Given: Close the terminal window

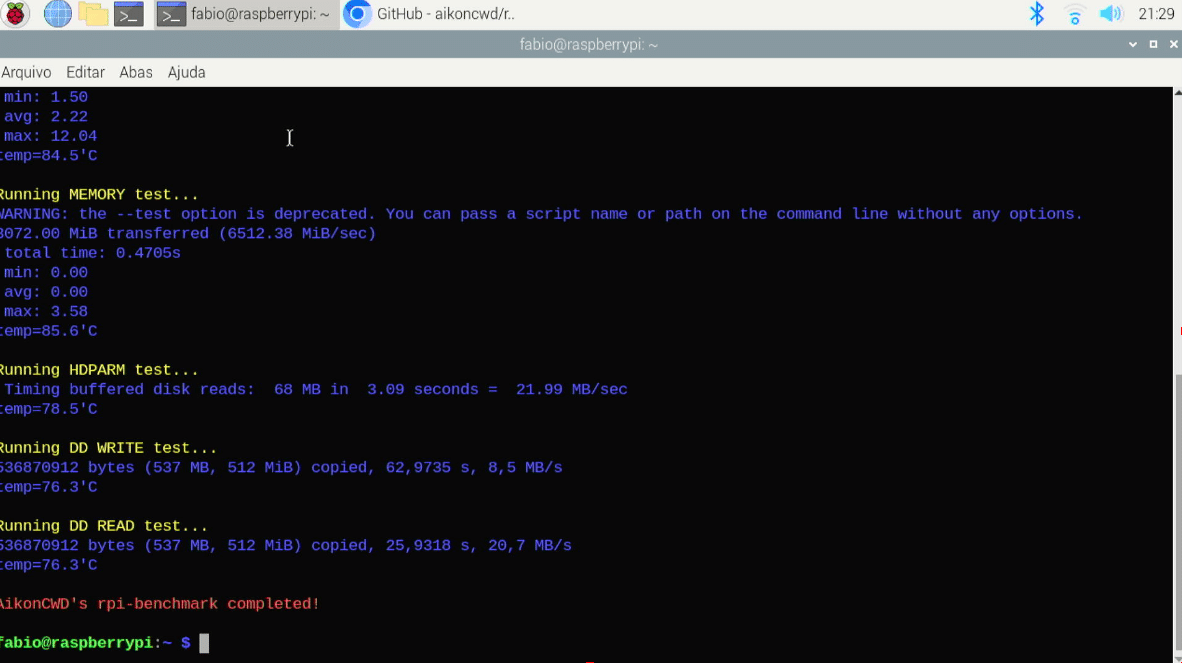Looking at the screenshot, I should 1172,45.
